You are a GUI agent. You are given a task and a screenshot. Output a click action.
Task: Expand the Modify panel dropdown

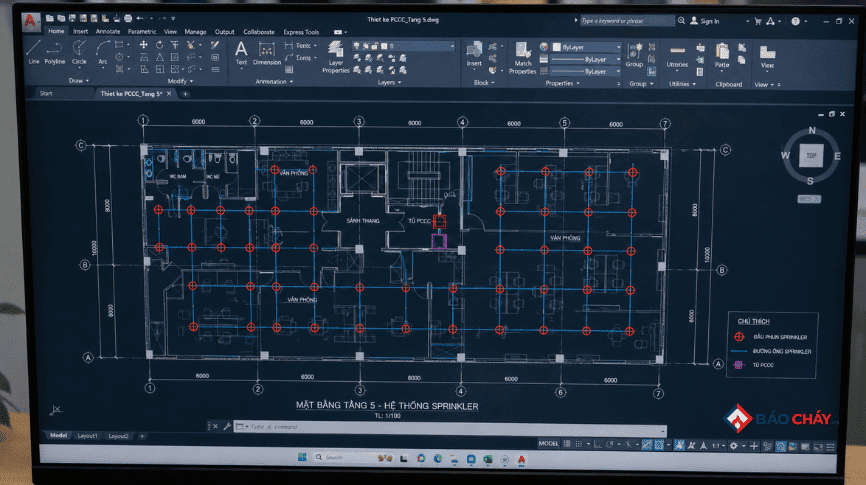[x=180, y=81]
